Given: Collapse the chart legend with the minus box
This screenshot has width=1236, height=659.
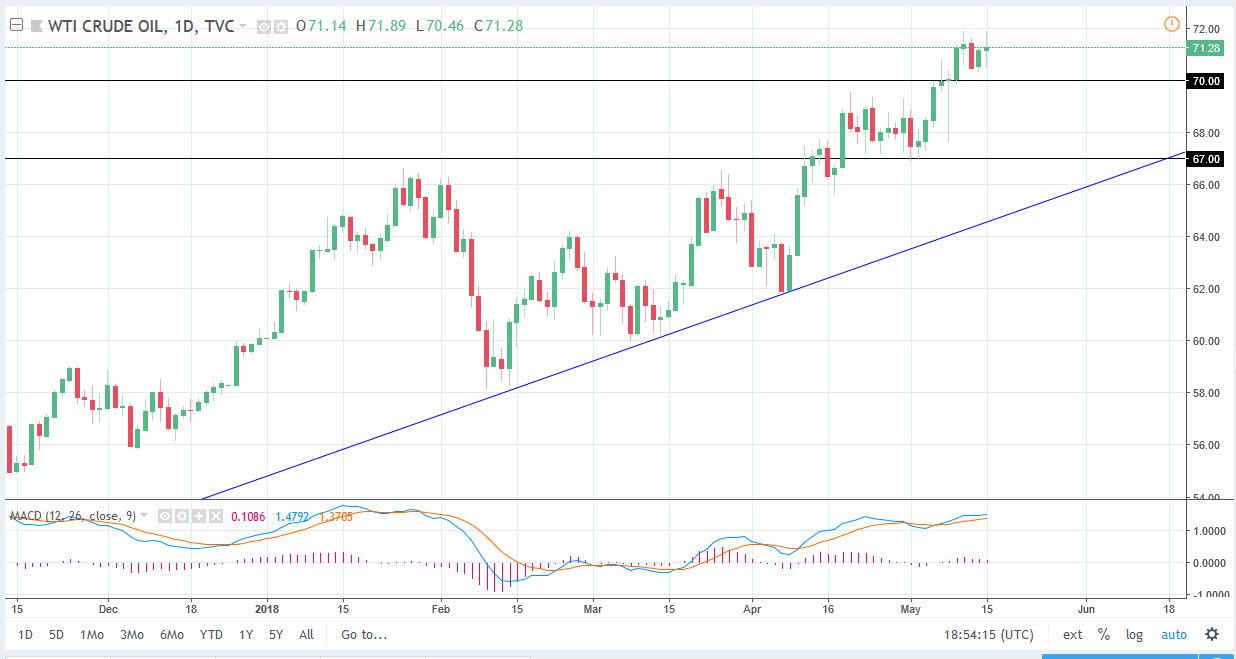Looking at the screenshot, I should pos(16,25).
